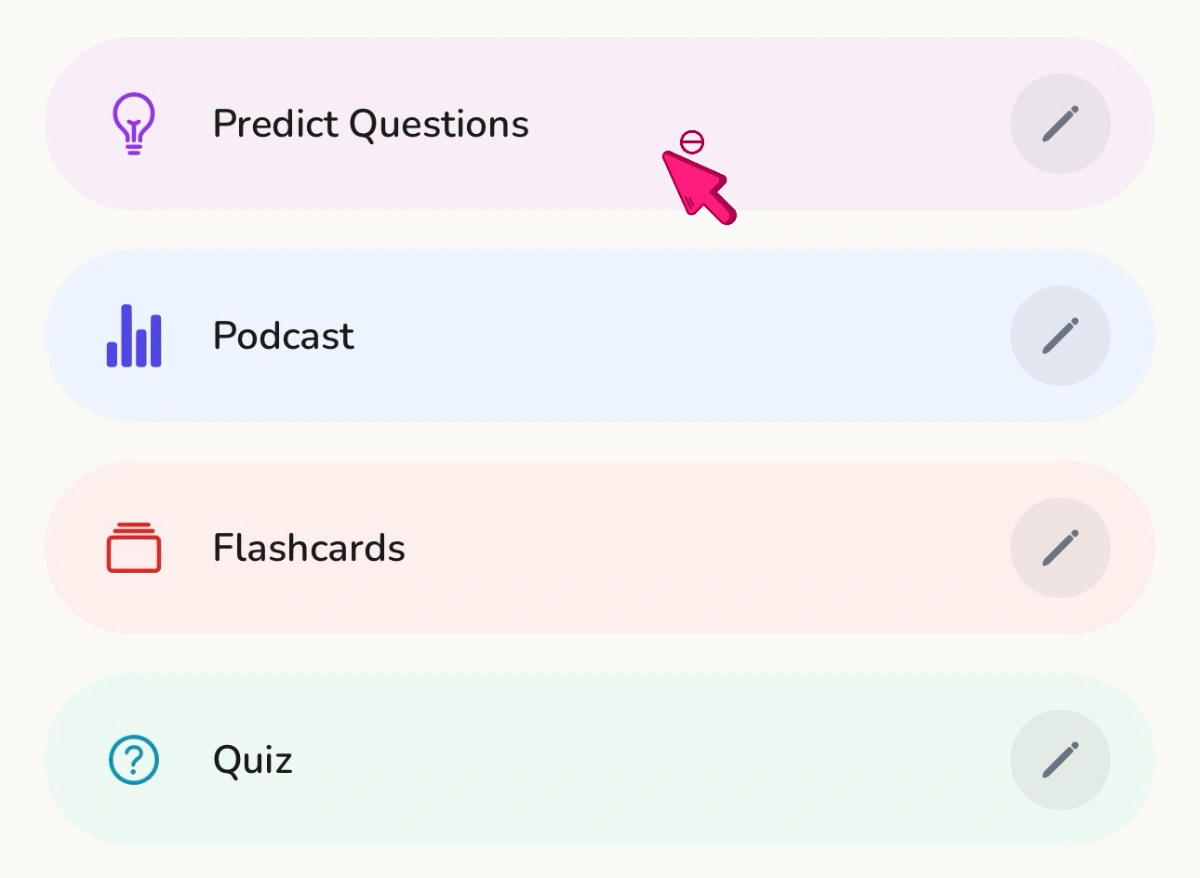Open Quiz editing via the pencil icon
This screenshot has width=1200, height=878.
coord(1060,760)
